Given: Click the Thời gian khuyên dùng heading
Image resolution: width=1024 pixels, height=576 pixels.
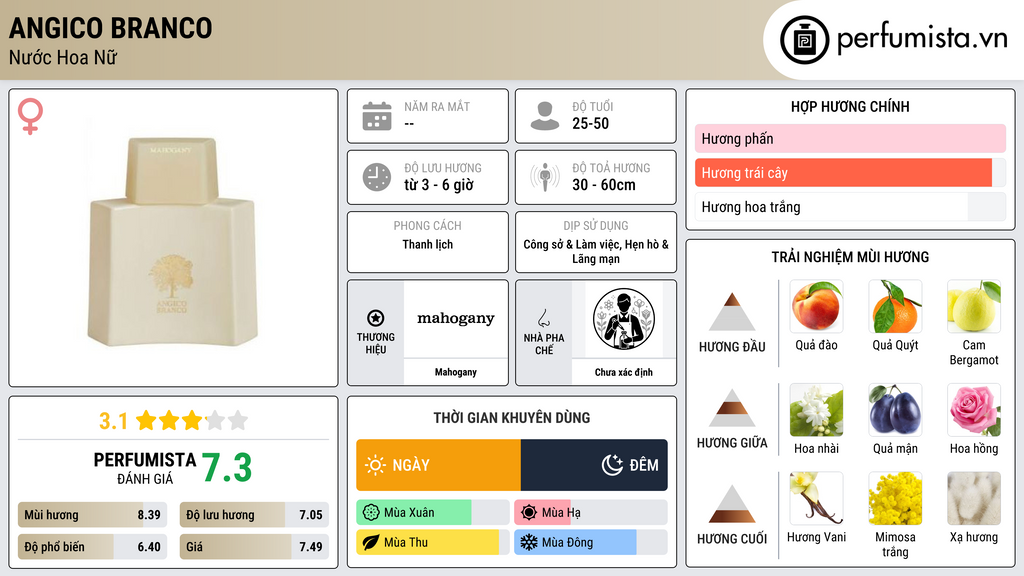Looking at the screenshot, I should click(x=512, y=418).
